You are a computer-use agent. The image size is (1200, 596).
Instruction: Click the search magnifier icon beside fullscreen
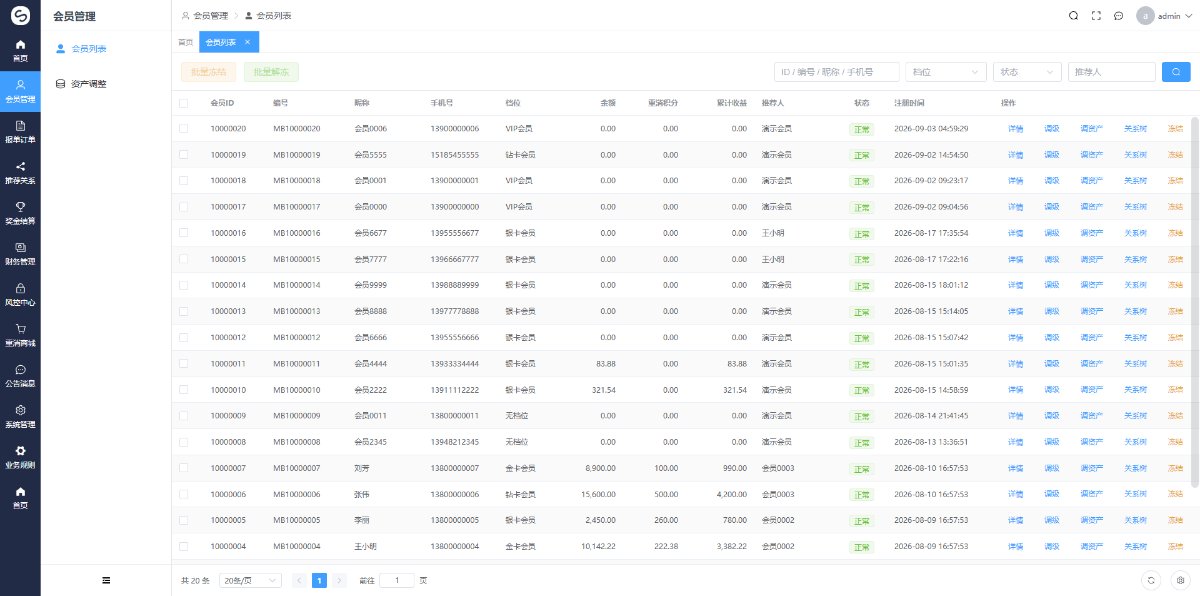[x=1073, y=16]
